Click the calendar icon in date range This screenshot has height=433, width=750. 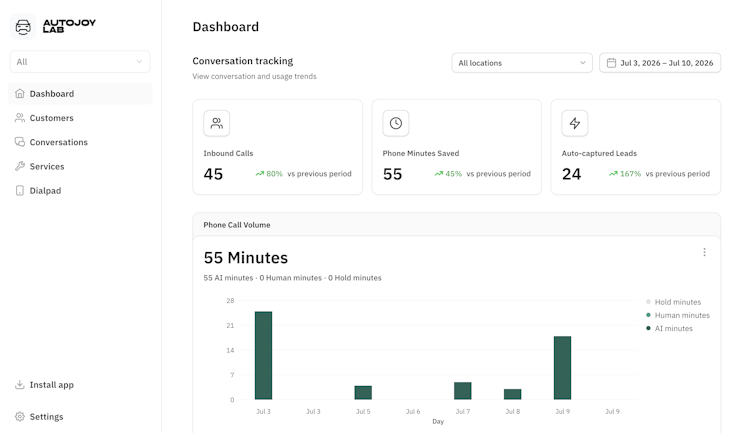tap(611, 63)
